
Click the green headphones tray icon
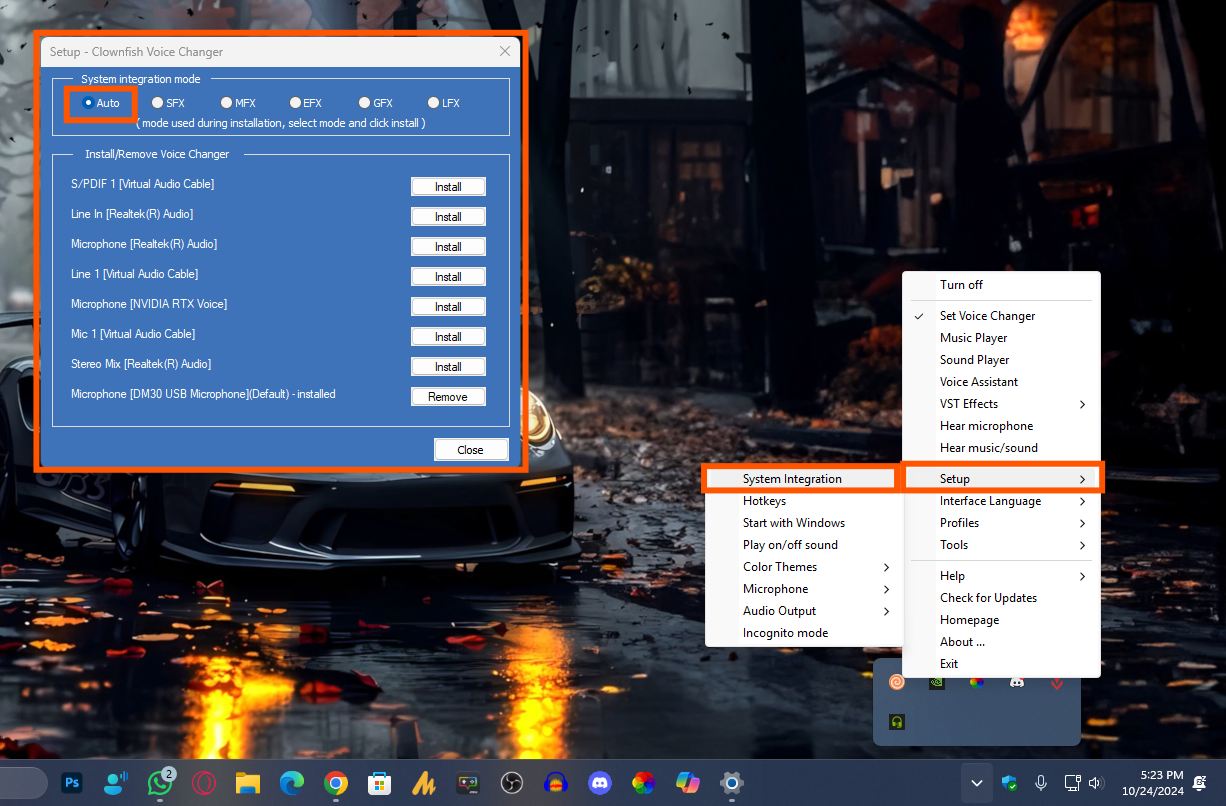coord(897,721)
